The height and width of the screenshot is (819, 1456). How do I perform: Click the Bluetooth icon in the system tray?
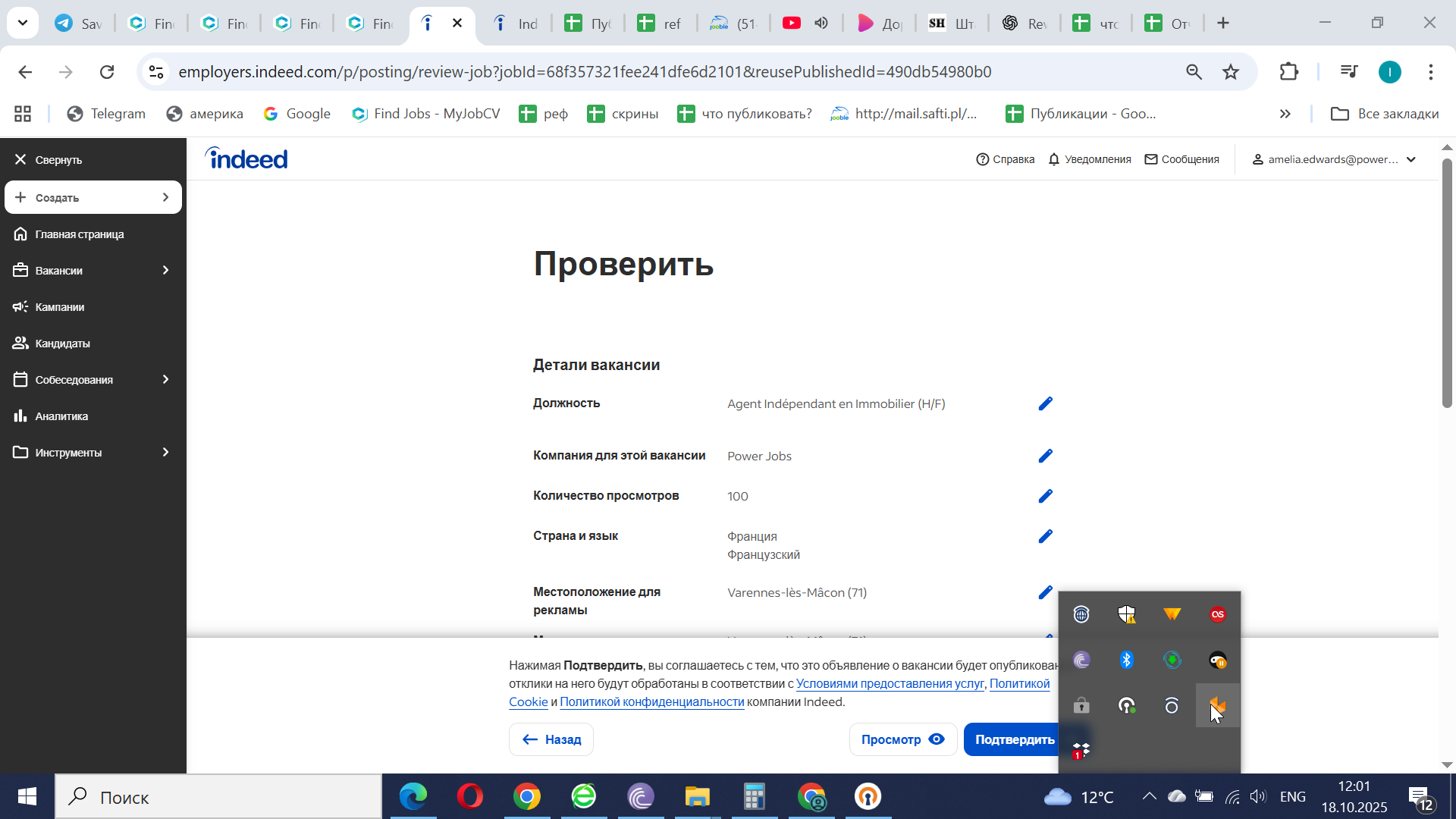click(x=1126, y=660)
